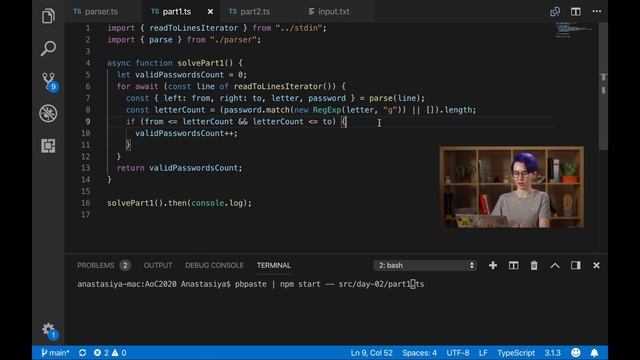Maximize the panel with the chevron-up icon
Screen dimensions: 640x360
(555, 265)
